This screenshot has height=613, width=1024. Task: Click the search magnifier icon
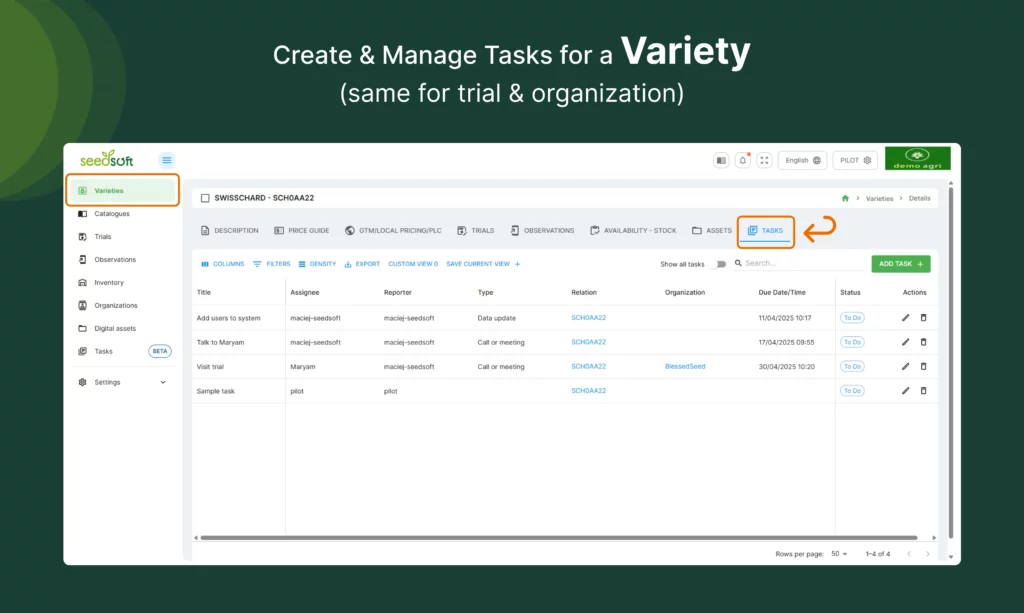coord(738,263)
